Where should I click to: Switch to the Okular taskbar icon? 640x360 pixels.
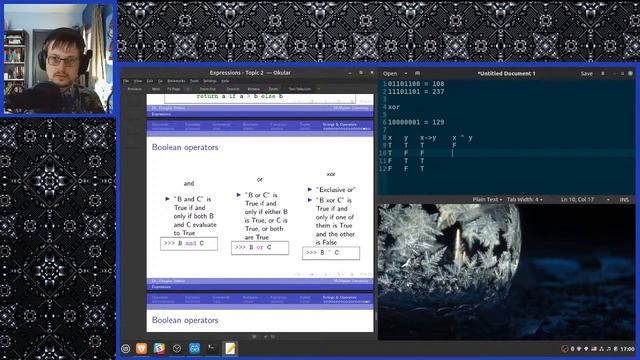[x=195, y=348]
